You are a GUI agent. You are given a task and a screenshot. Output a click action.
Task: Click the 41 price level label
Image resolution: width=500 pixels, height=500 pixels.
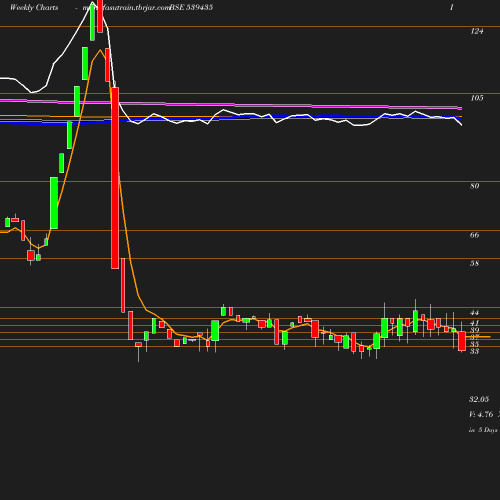475,323
